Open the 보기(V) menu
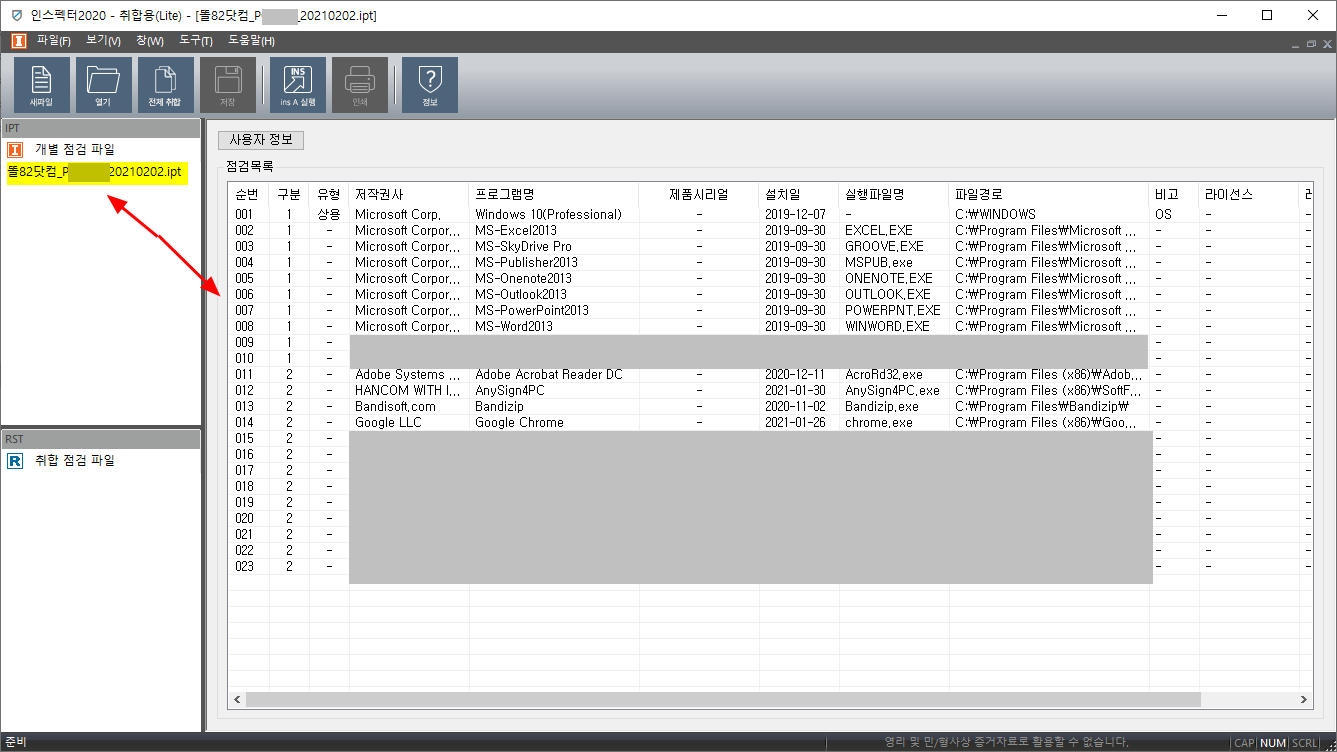1337x752 pixels. point(103,41)
